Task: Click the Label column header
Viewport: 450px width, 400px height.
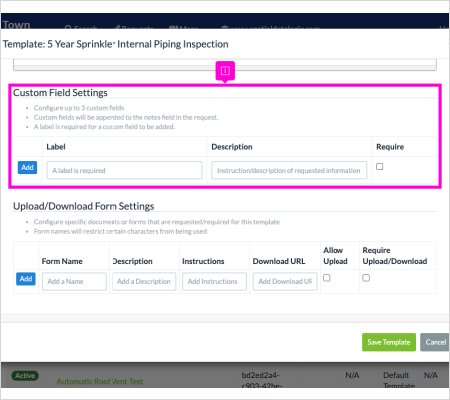Action: [x=56, y=147]
